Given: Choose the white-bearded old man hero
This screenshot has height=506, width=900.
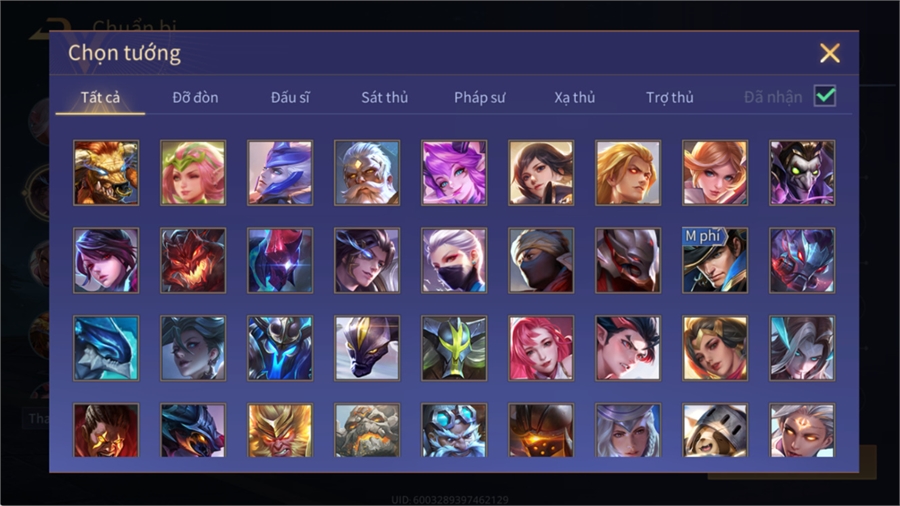Looking at the screenshot, I should pos(367,173).
